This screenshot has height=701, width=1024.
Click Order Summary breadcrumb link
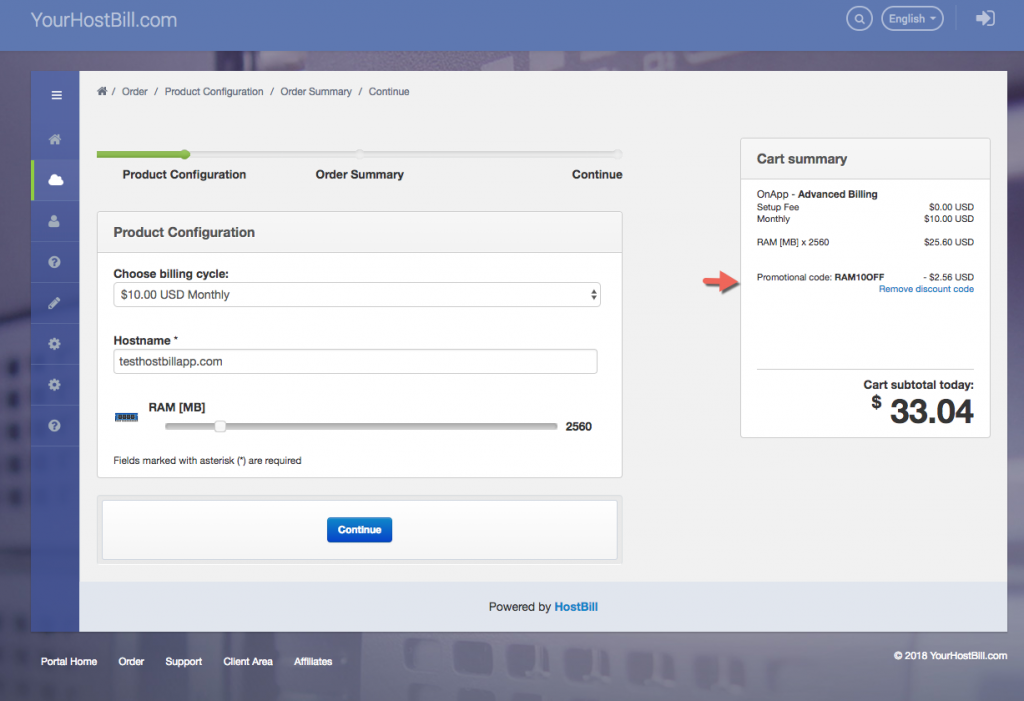point(316,91)
